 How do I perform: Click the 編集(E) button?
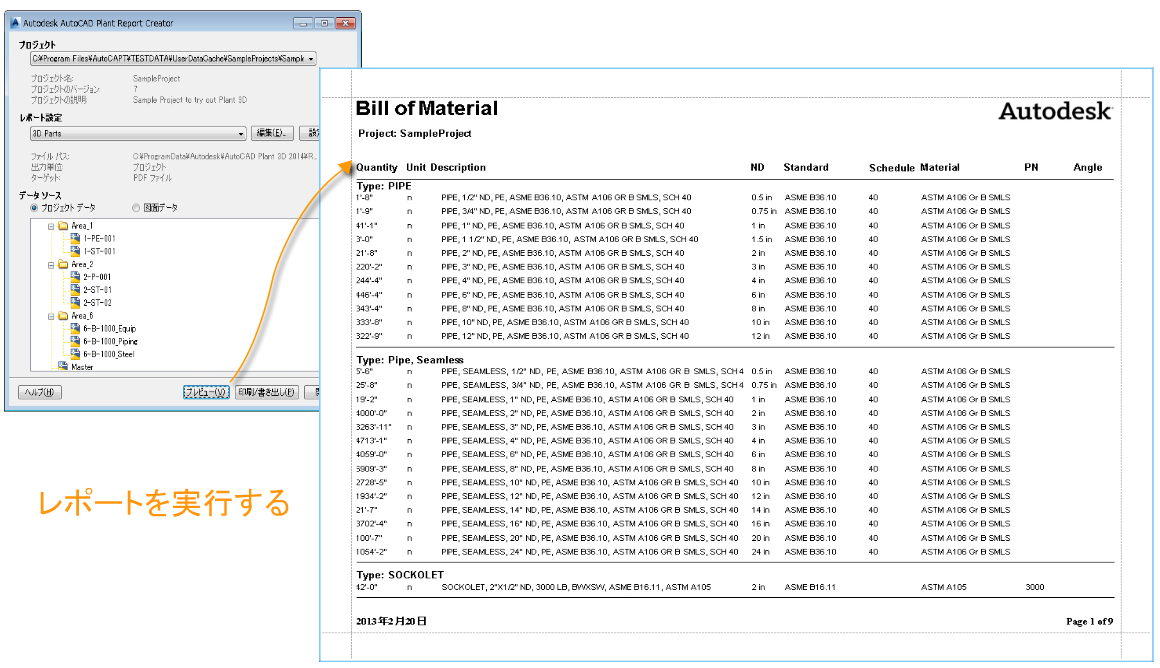(x=272, y=133)
